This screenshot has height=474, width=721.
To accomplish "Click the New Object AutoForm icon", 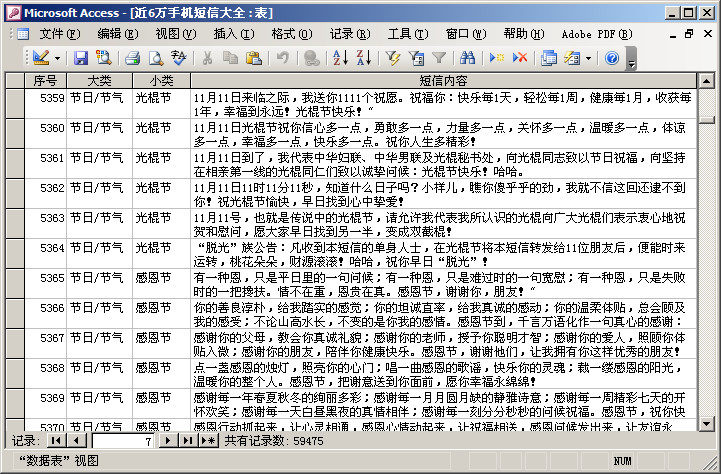I will coord(572,58).
